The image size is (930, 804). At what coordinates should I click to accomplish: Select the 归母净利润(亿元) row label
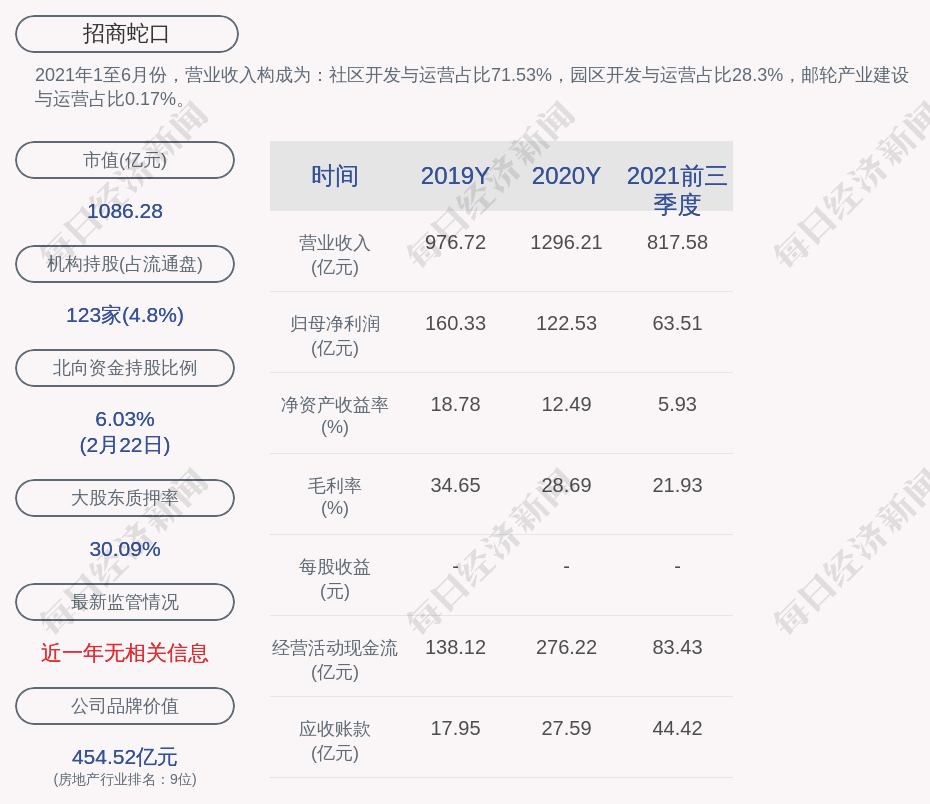point(335,336)
